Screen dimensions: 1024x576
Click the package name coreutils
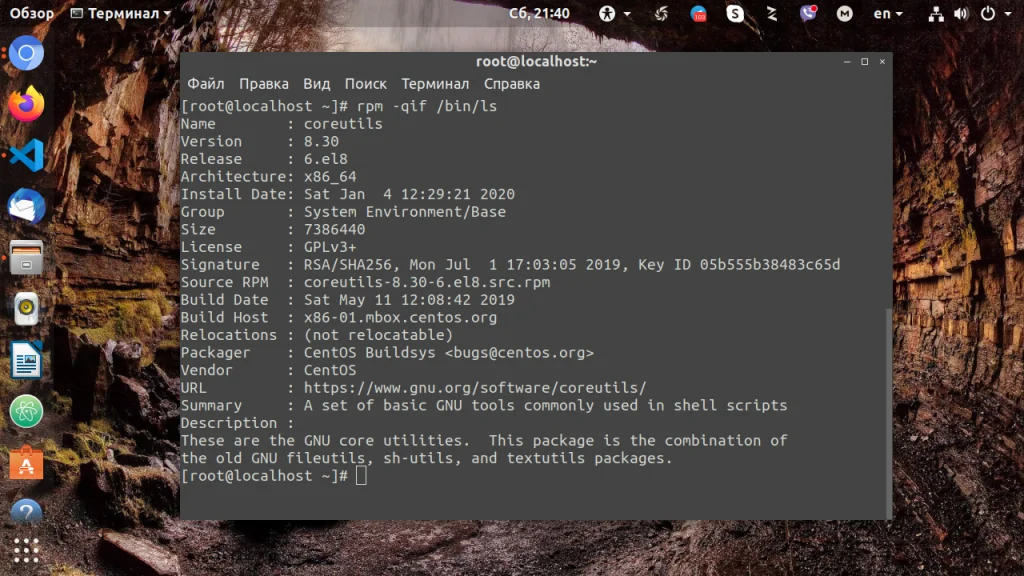(x=343, y=123)
